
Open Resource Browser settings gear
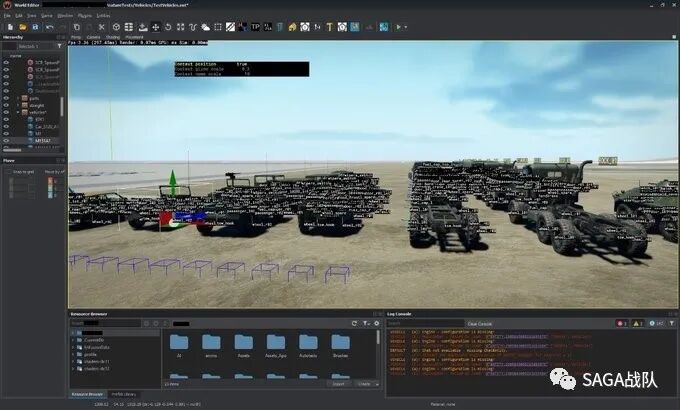pyautogui.click(x=377, y=324)
